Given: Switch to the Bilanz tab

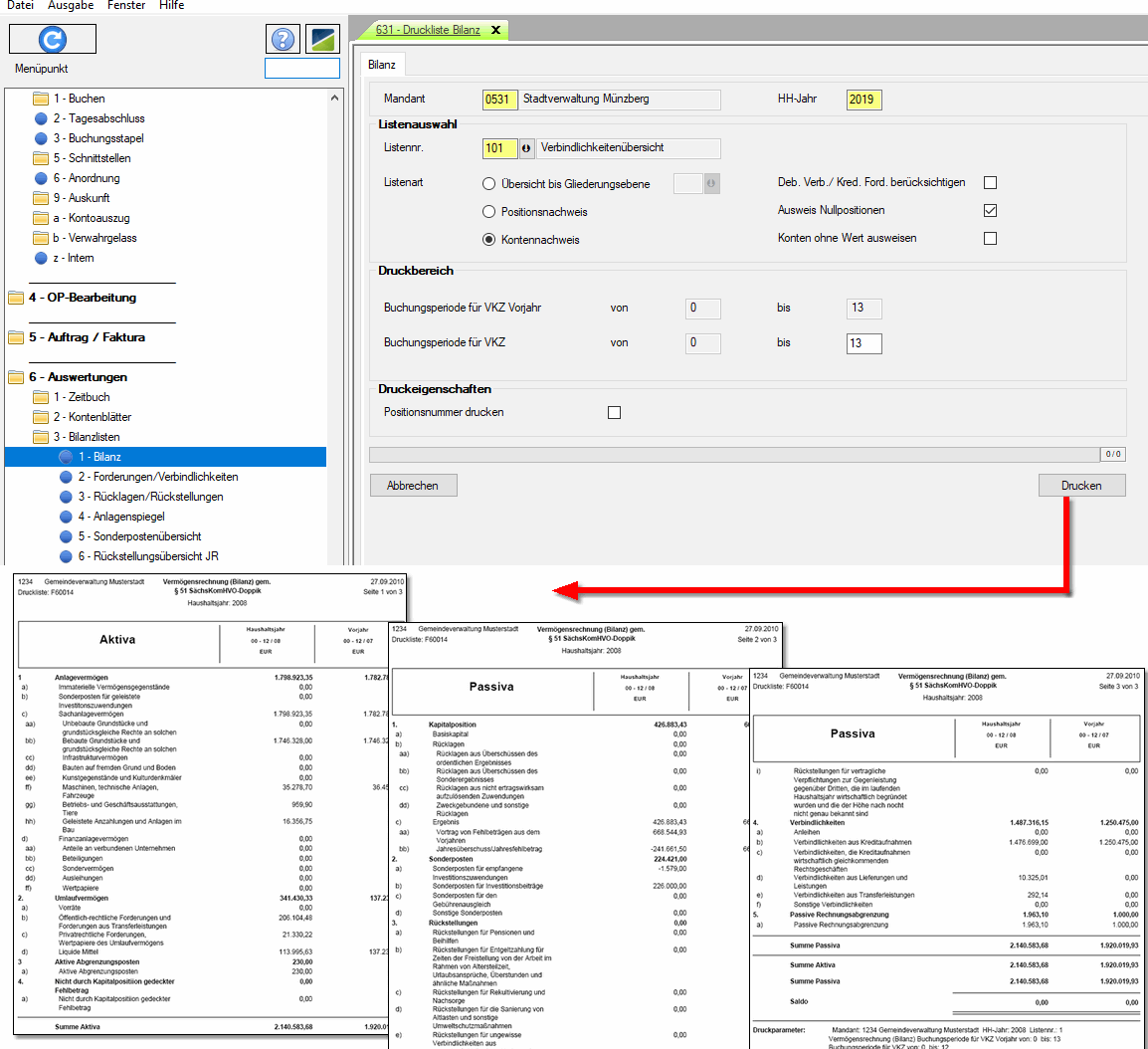Looking at the screenshot, I should coord(382,65).
